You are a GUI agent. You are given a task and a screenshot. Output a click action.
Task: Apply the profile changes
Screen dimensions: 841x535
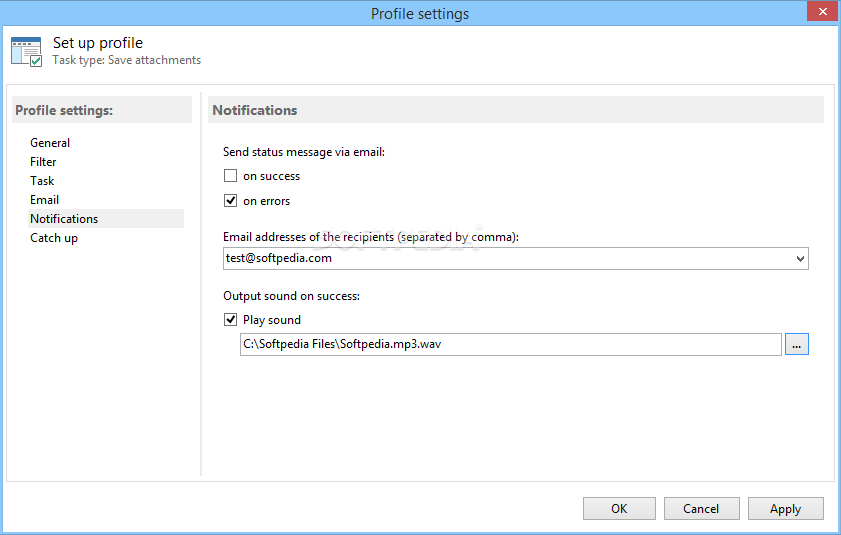coord(785,508)
